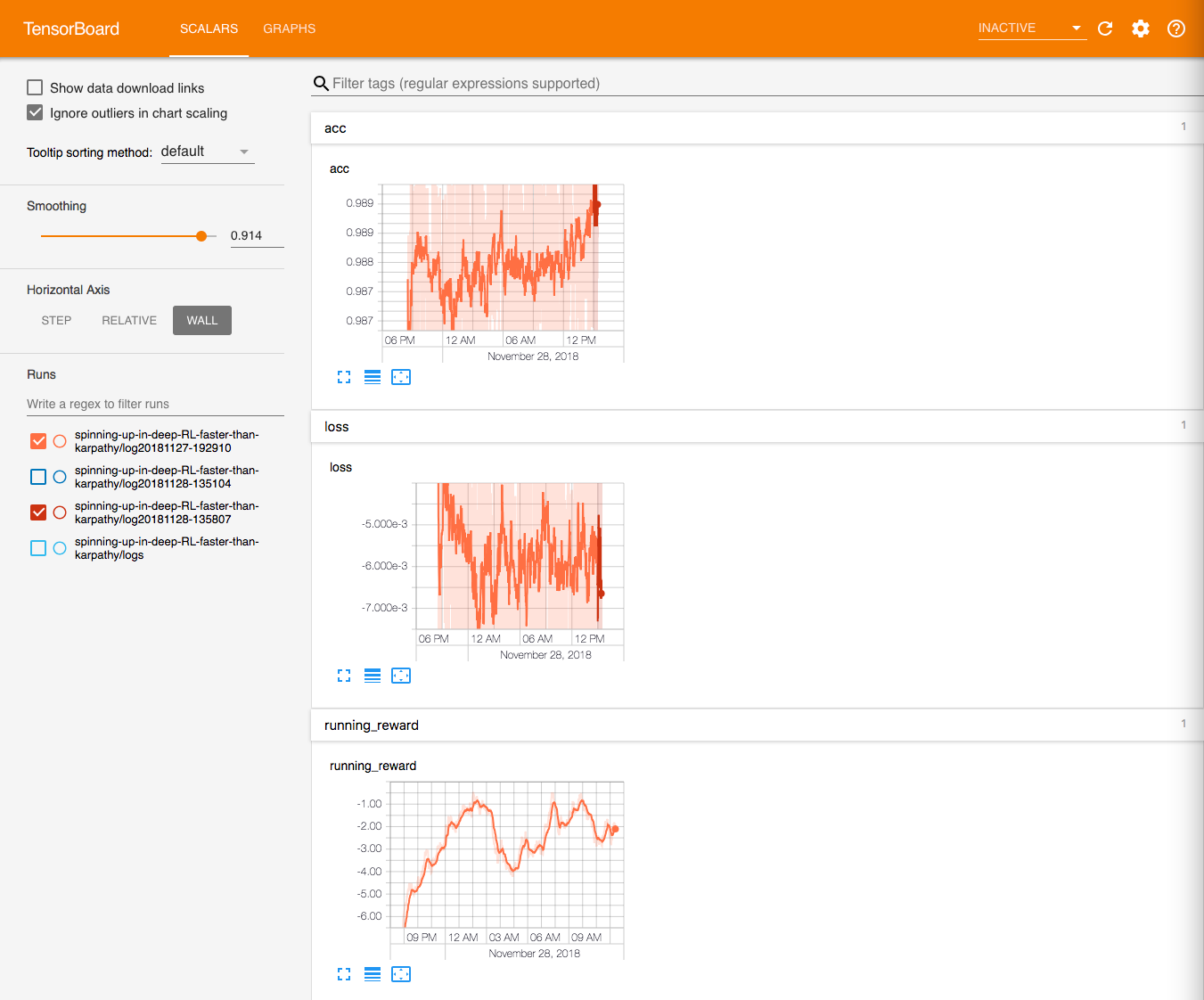
Task: Open the INACTIVE plugins dropdown
Action: click(1030, 29)
